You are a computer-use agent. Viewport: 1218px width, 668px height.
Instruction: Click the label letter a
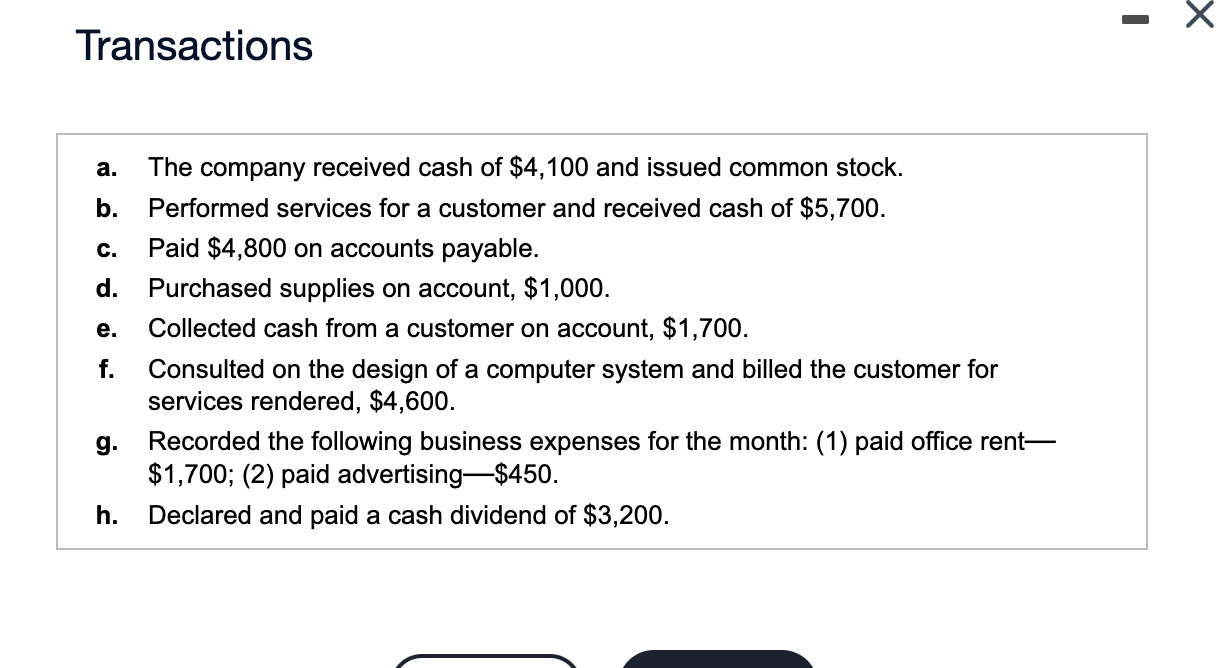pos(106,167)
